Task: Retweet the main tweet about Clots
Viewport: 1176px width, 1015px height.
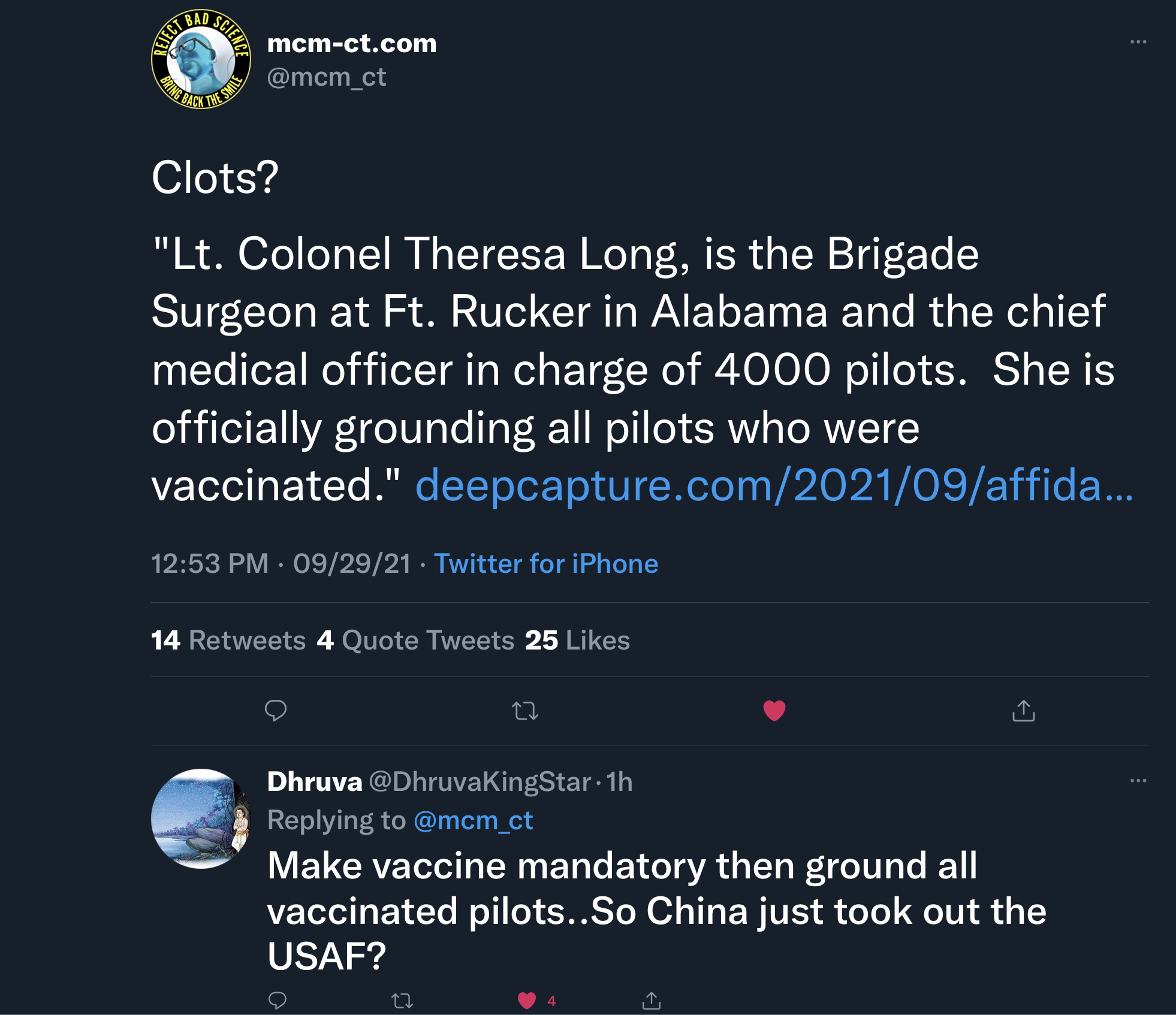Action: pyautogui.click(x=525, y=711)
